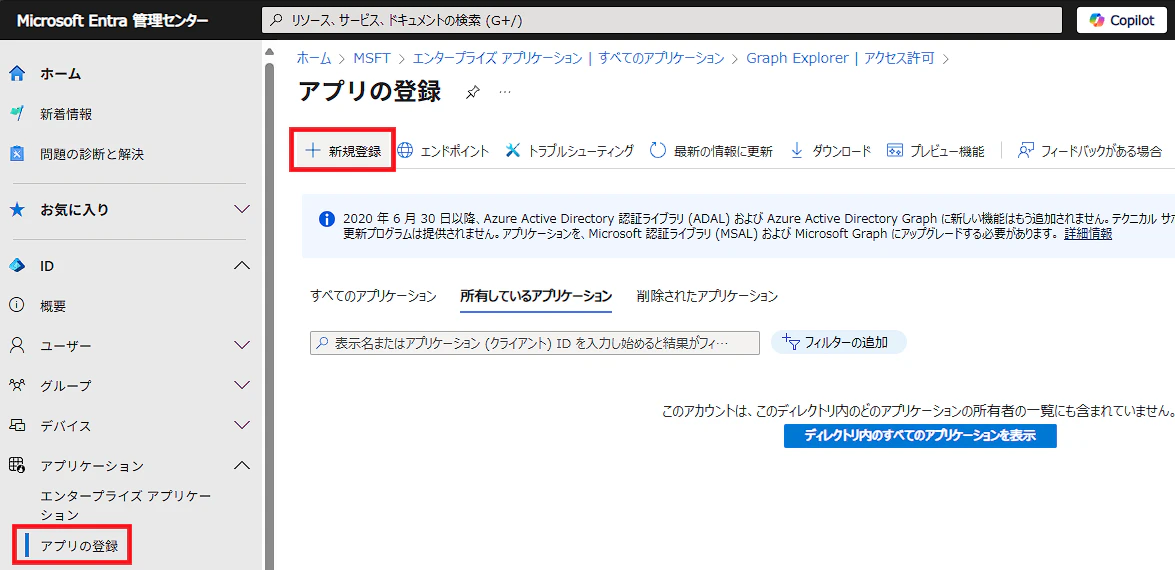Click ディレクトリ内のすべてのアプリケーションを表示 button

(x=920, y=436)
